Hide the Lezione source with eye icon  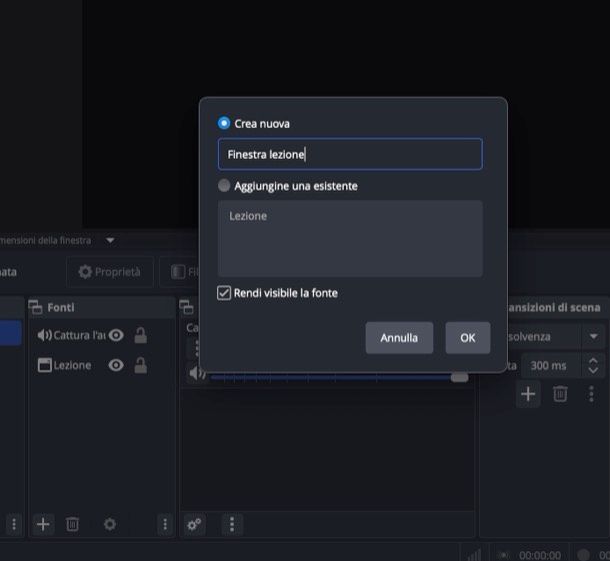(x=116, y=365)
